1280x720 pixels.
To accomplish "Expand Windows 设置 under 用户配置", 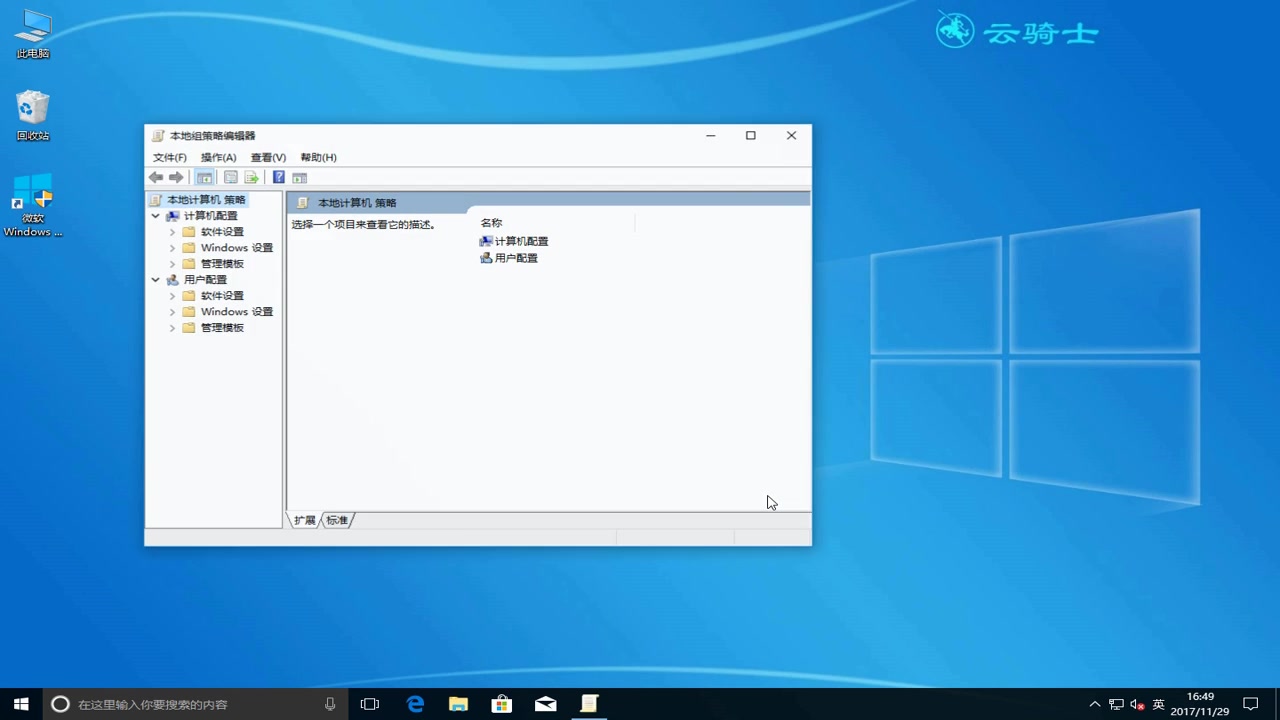I will point(172,312).
